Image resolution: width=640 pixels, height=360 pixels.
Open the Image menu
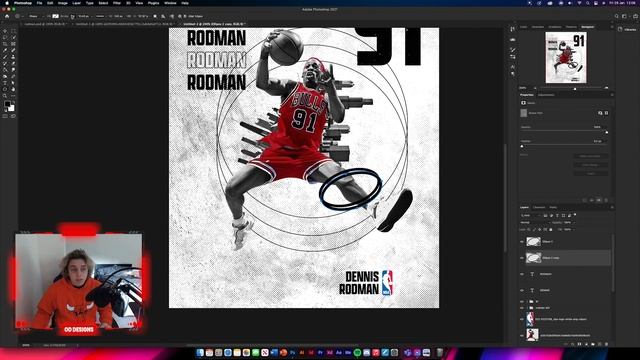(62, 3)
